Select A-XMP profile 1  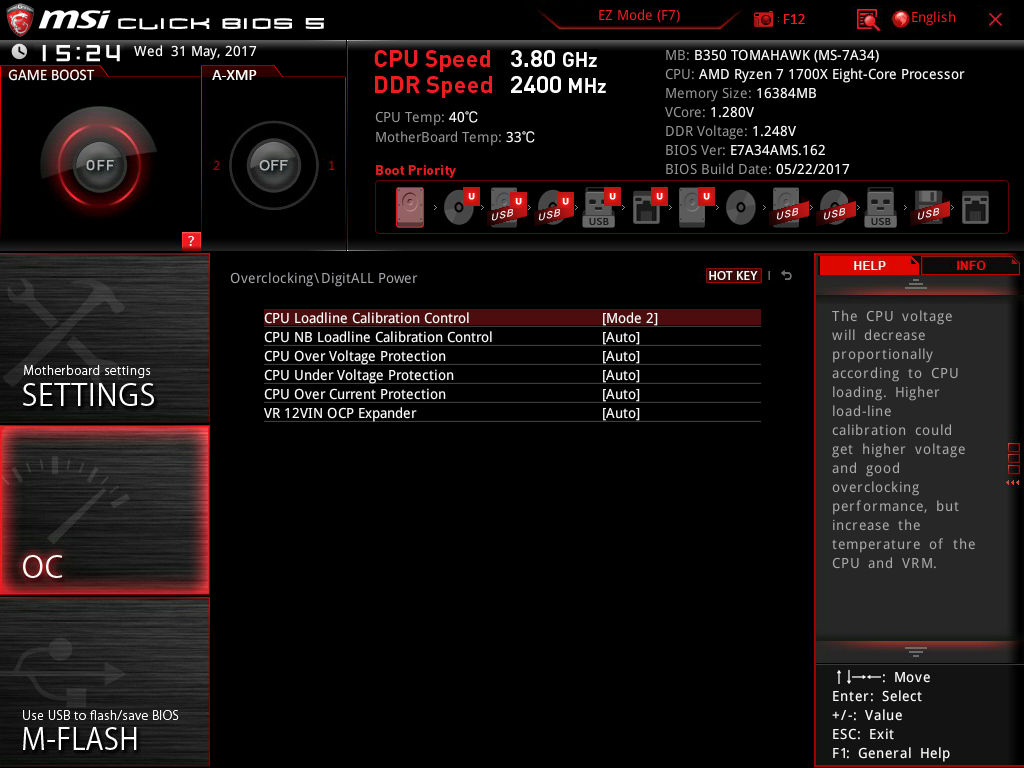(x=331, y=165)
